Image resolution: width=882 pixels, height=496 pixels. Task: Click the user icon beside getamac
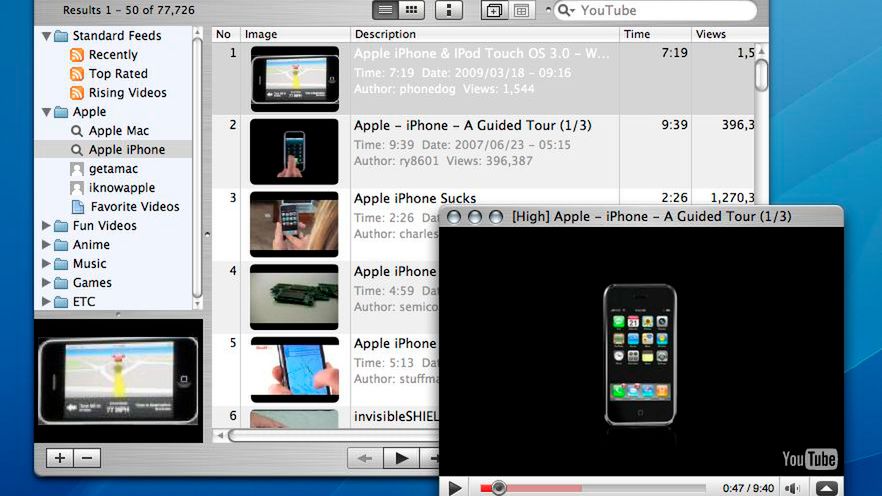click(x=77, y=169)
